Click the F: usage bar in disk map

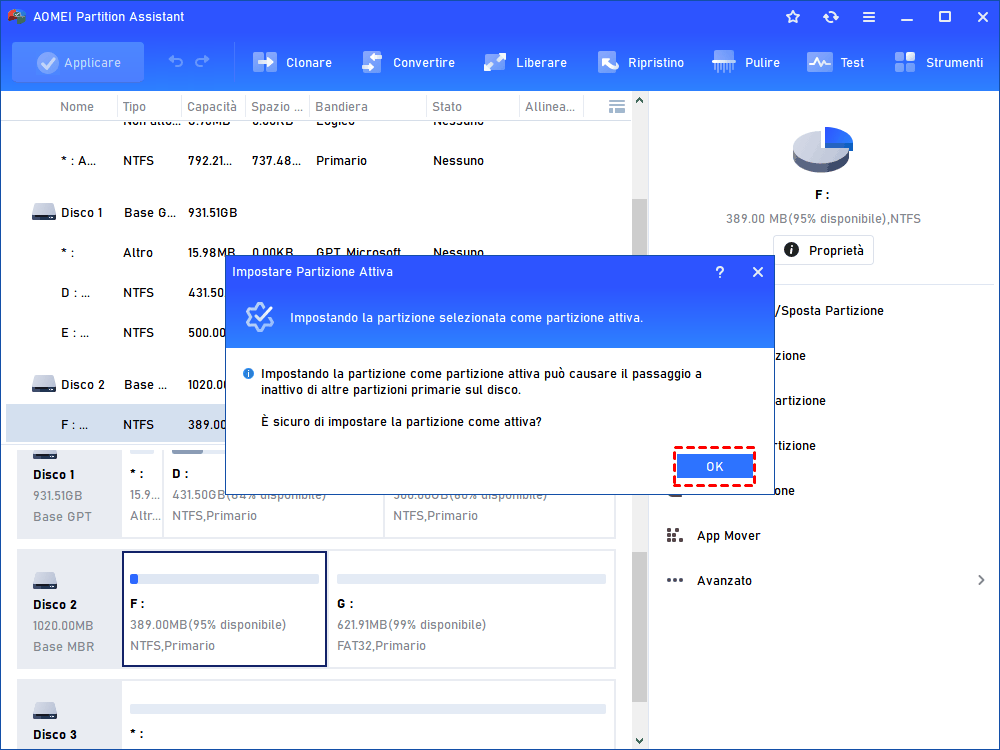(224, 579)
